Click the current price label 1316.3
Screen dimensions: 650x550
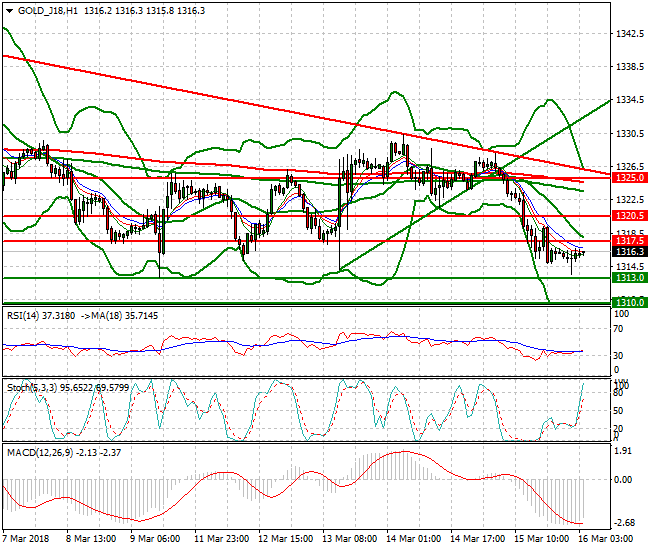point(630,252)
